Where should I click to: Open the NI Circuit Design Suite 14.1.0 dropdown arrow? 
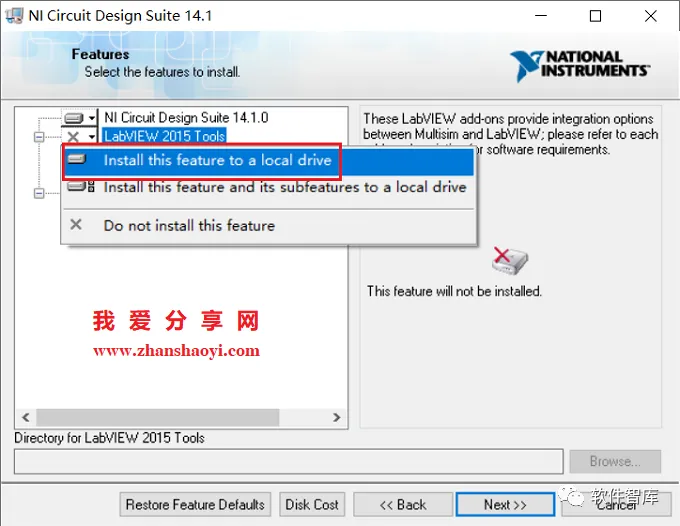click(x=92, y=118)
